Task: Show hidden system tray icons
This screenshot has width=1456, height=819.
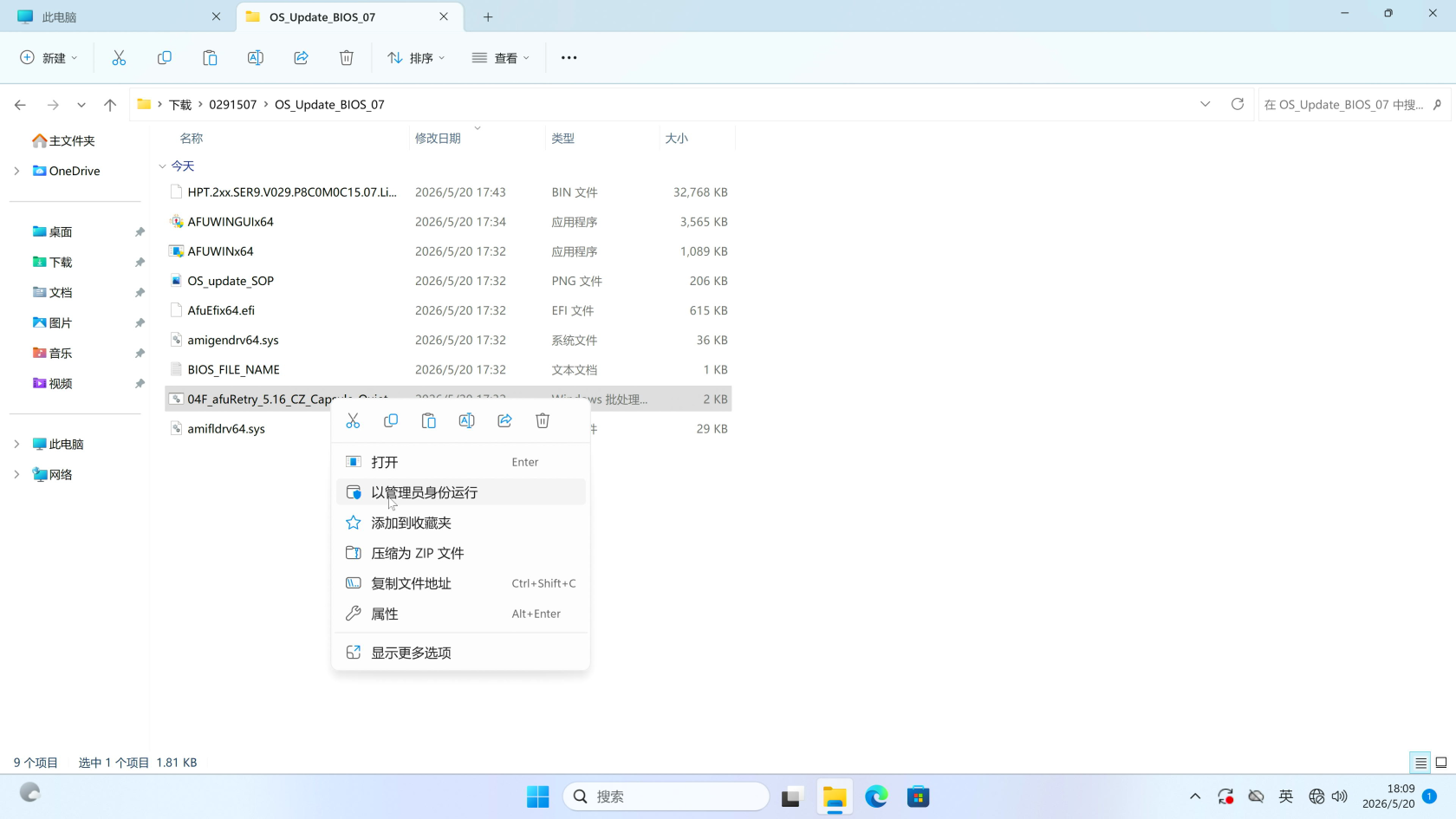Action: 1195,796
